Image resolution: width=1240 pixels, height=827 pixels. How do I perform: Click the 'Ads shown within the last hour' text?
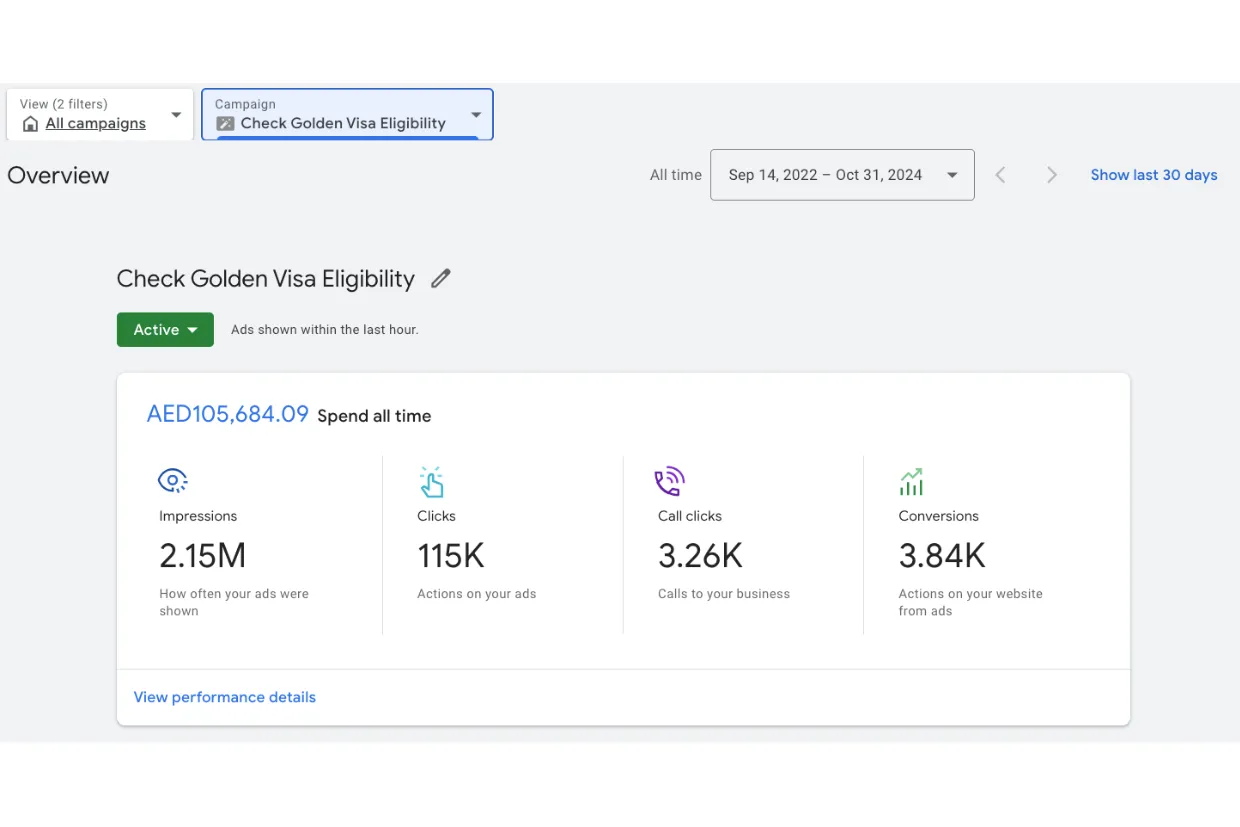click(325, 329)
